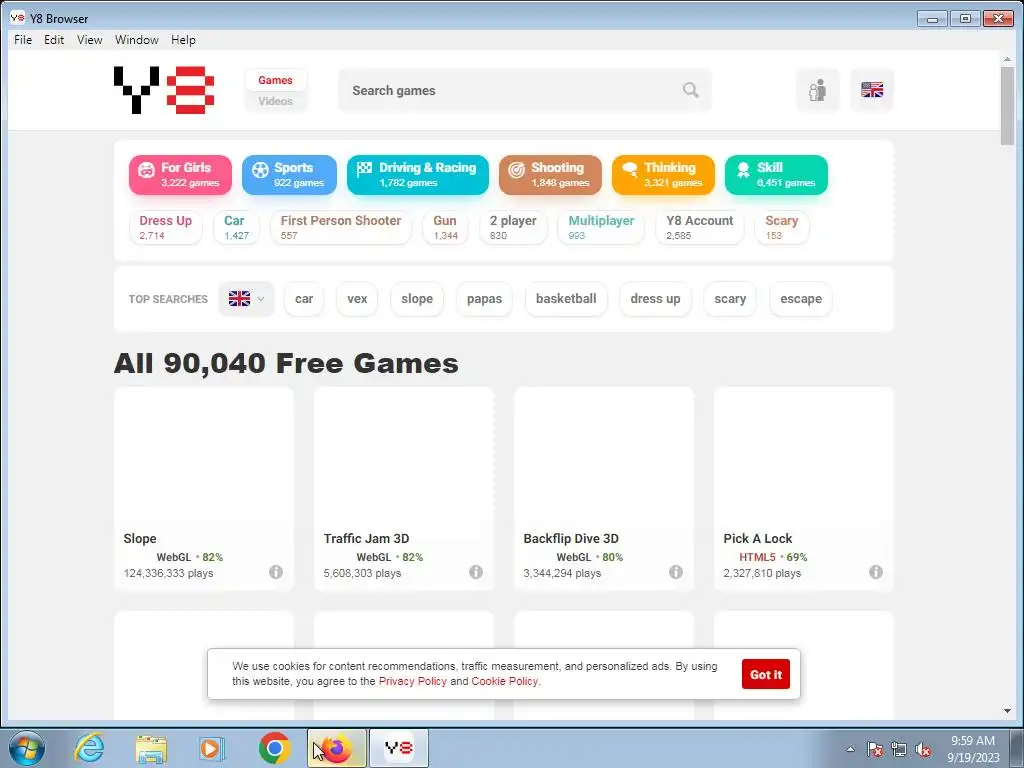1024x768 pixels.
Task: Open the Slope game title
Action: 140,538
